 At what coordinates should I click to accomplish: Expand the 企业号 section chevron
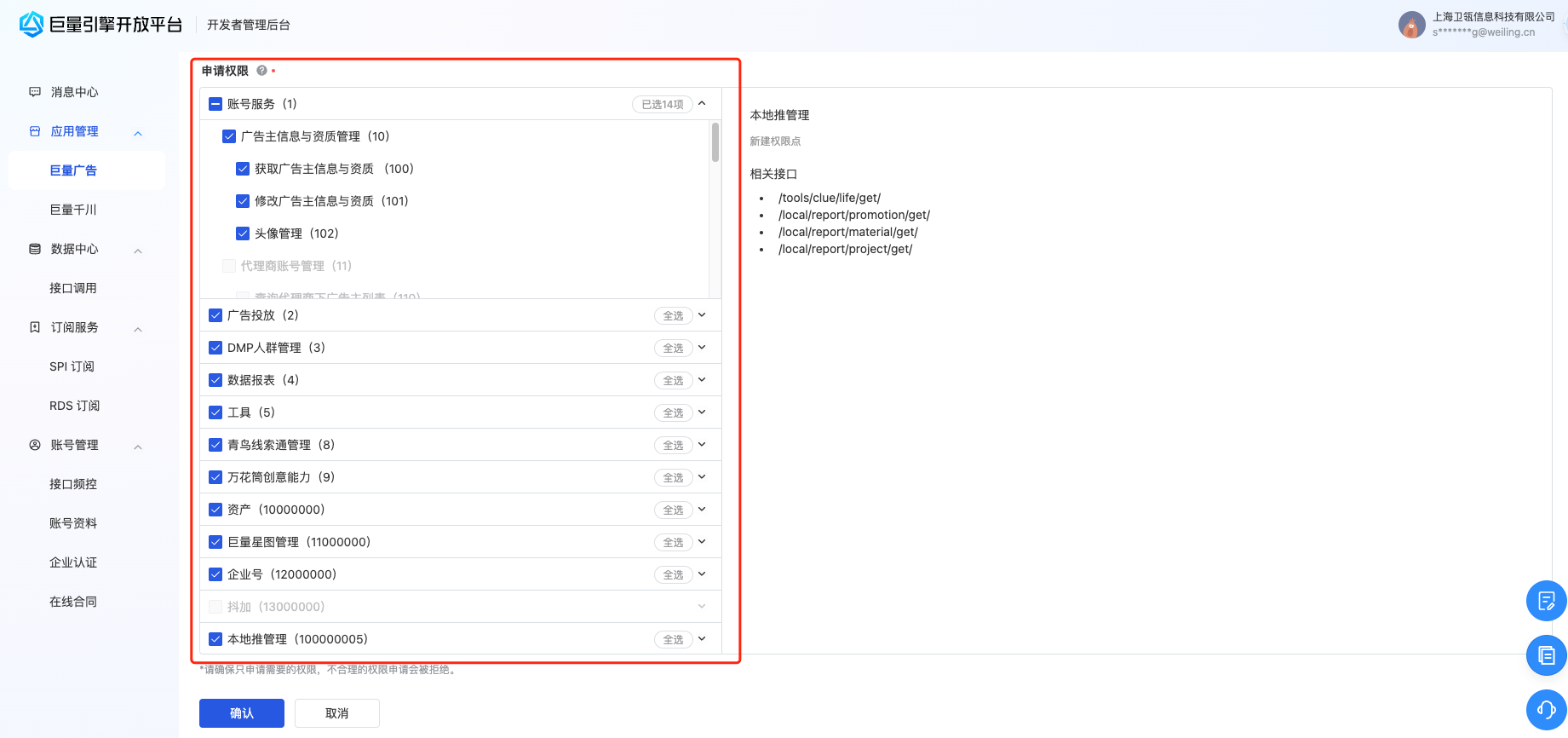click(x=702, y=574)
